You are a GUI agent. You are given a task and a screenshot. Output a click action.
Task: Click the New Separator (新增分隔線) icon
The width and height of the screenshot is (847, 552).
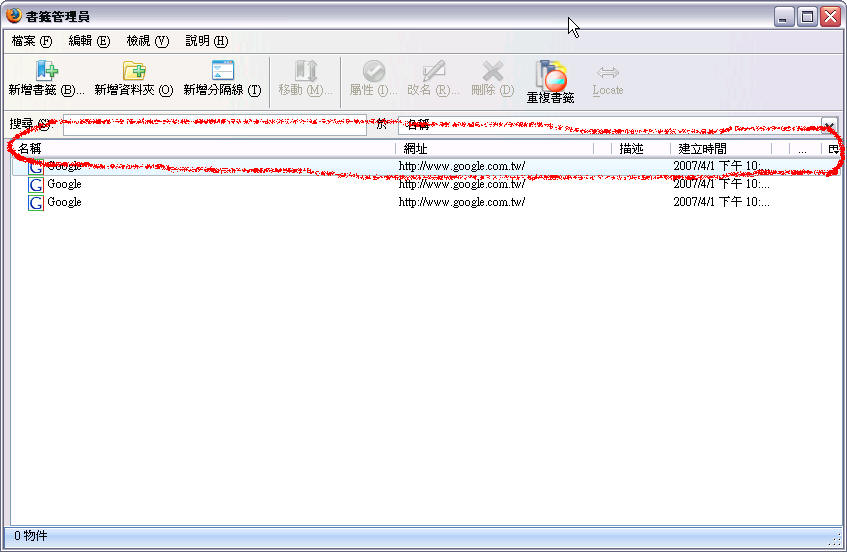tap(223, 70)
